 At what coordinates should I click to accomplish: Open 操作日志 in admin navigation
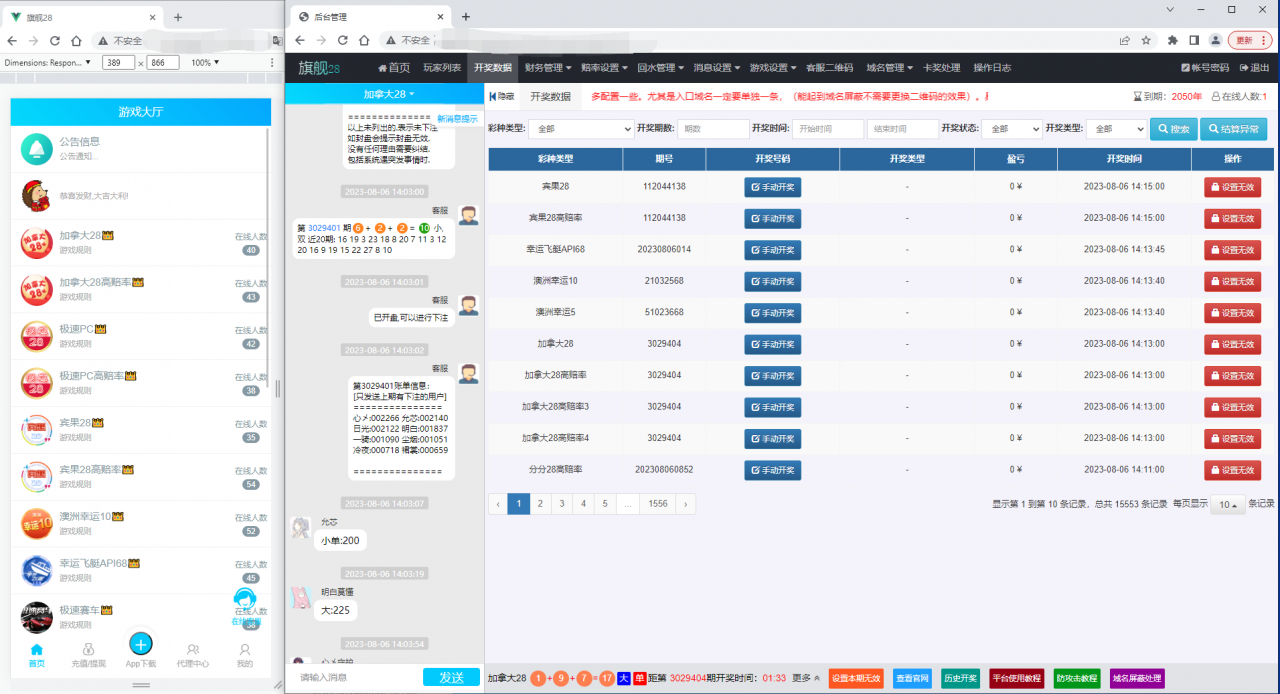click(x=992, y=68)
